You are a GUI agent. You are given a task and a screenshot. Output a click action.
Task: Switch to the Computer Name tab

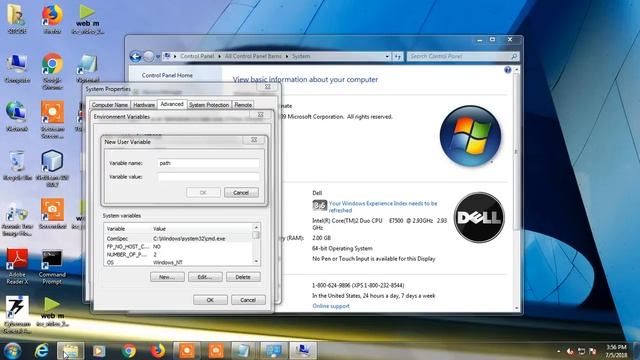coord(110,105)
